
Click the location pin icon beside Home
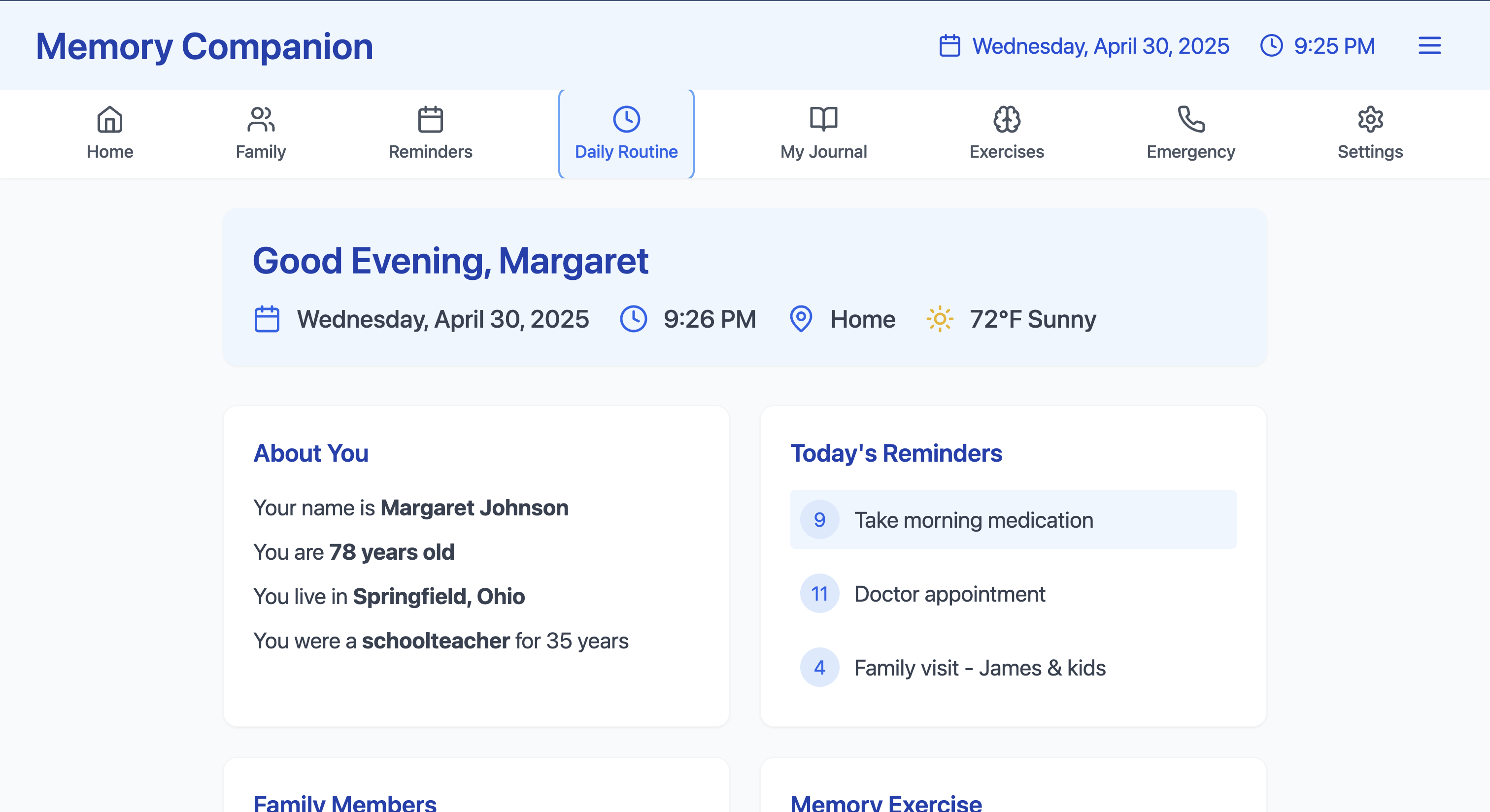click(x=801, y=319)
